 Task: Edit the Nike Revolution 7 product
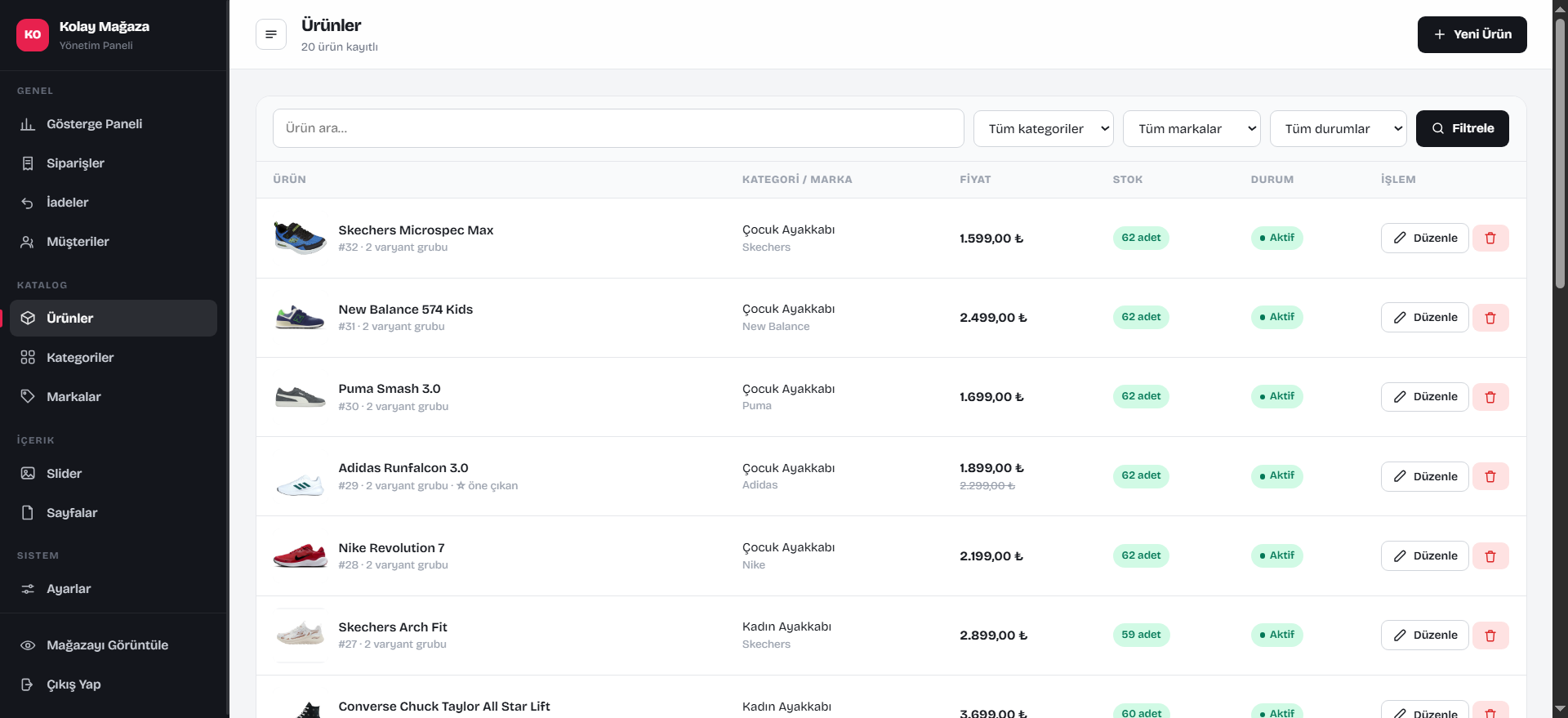click(x=1424, y=556)
